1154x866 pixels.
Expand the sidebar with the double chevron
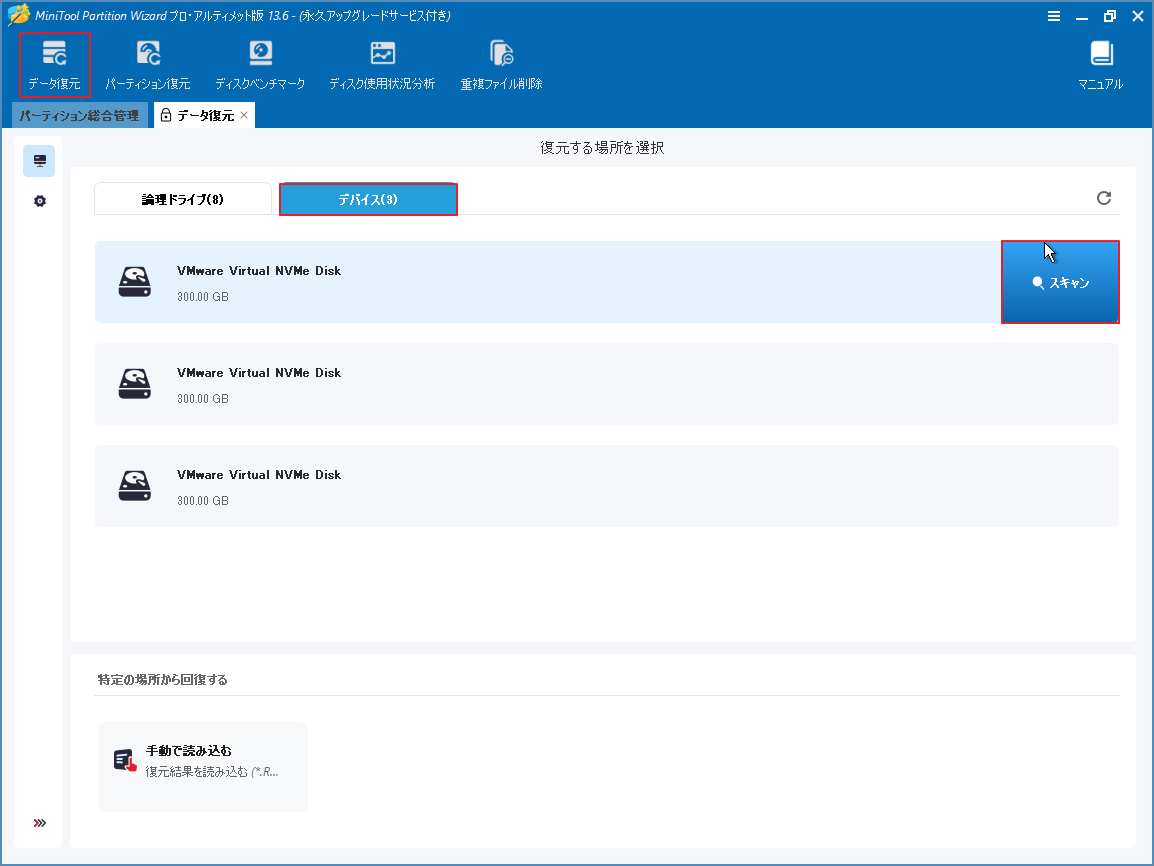38,822
